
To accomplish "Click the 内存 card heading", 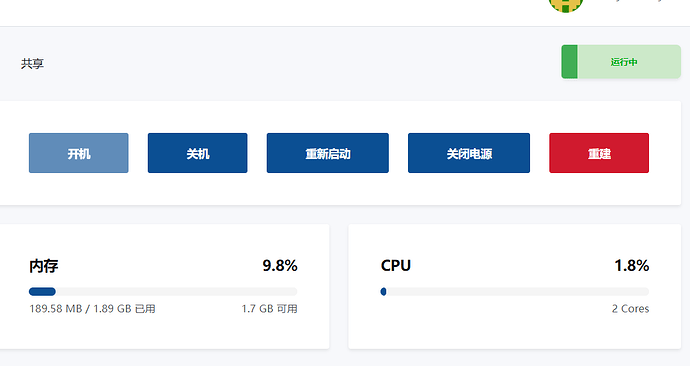I will coord(44,266).
